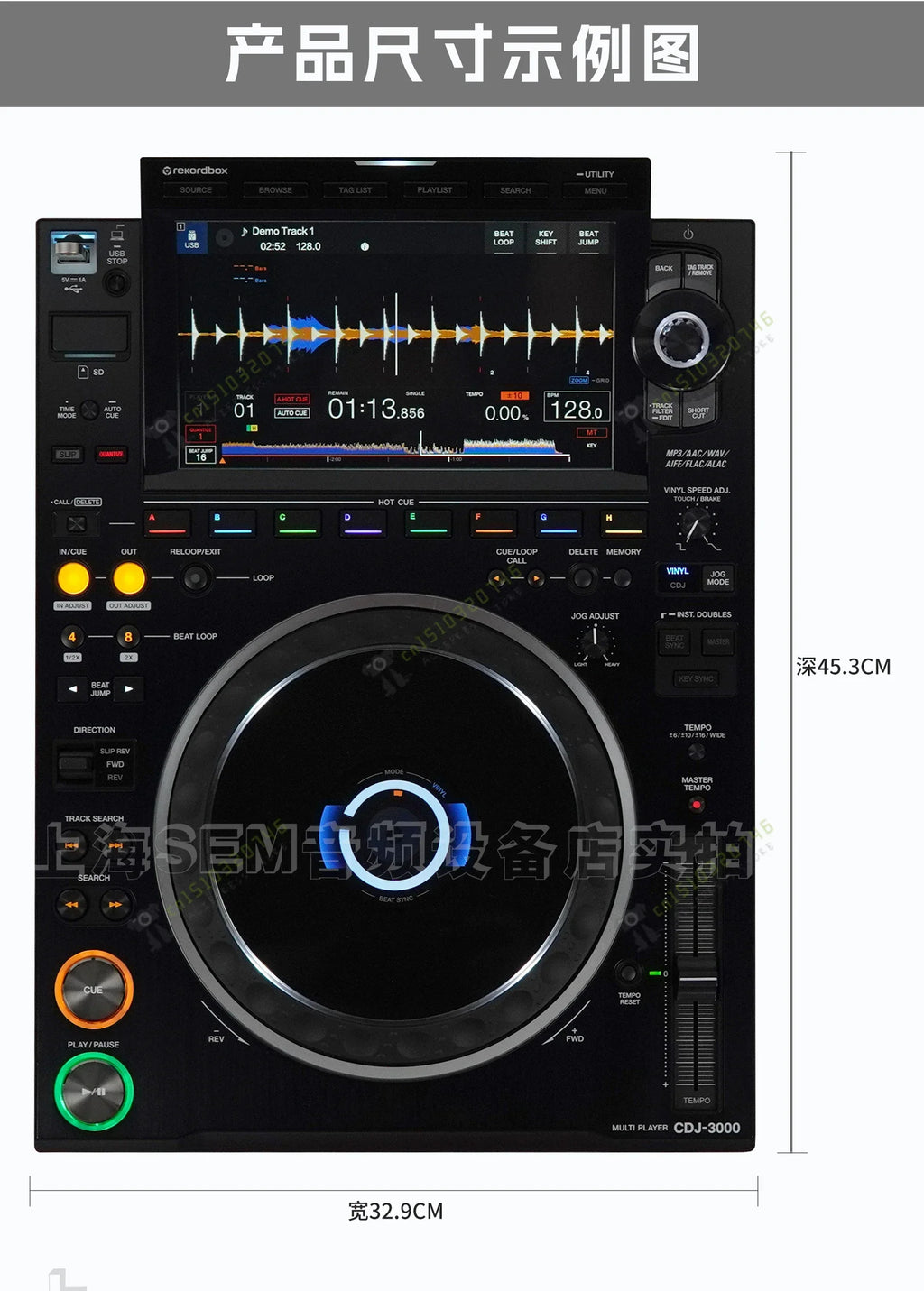This screenshot has width=924, height=1291.
Task: Tap the track info icon beside 128.0
Action: point(365,246)
